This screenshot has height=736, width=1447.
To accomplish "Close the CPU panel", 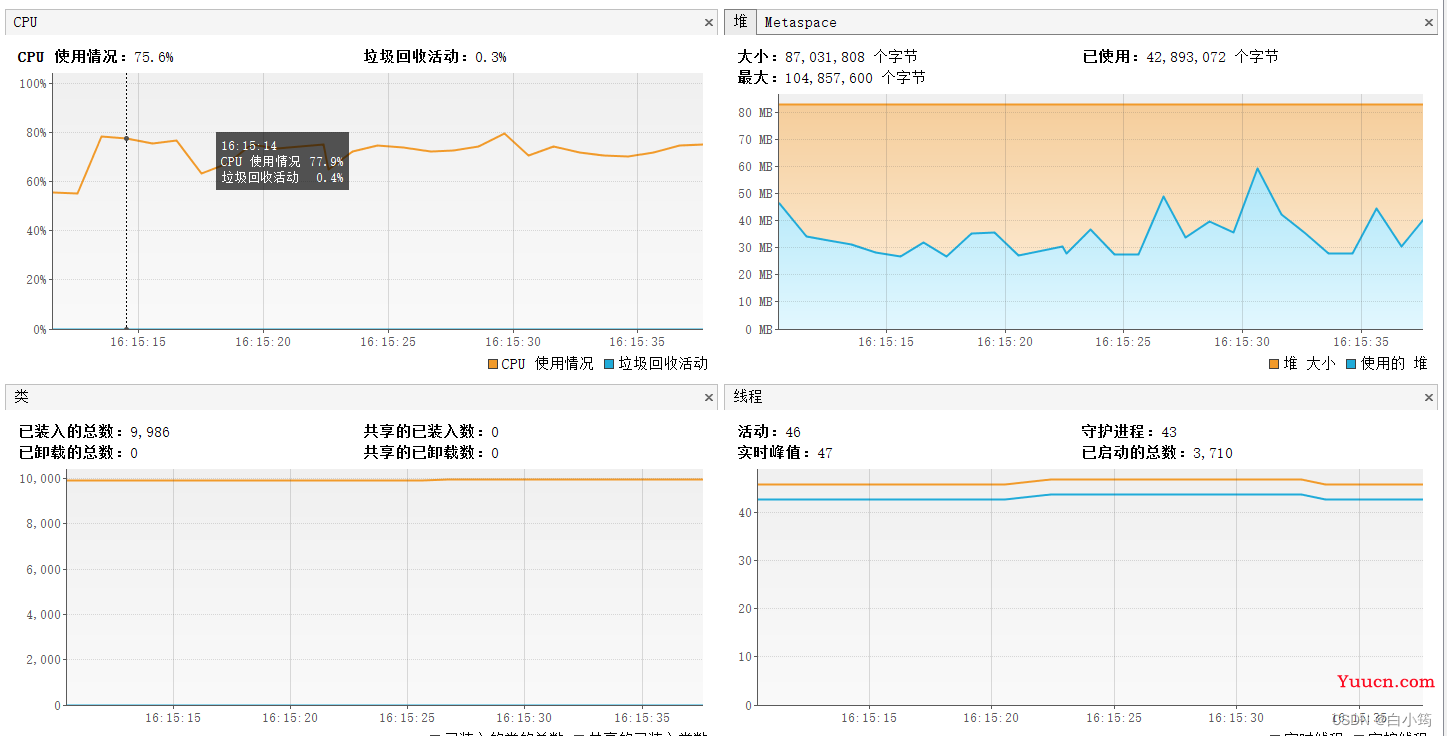I will 709,22.
